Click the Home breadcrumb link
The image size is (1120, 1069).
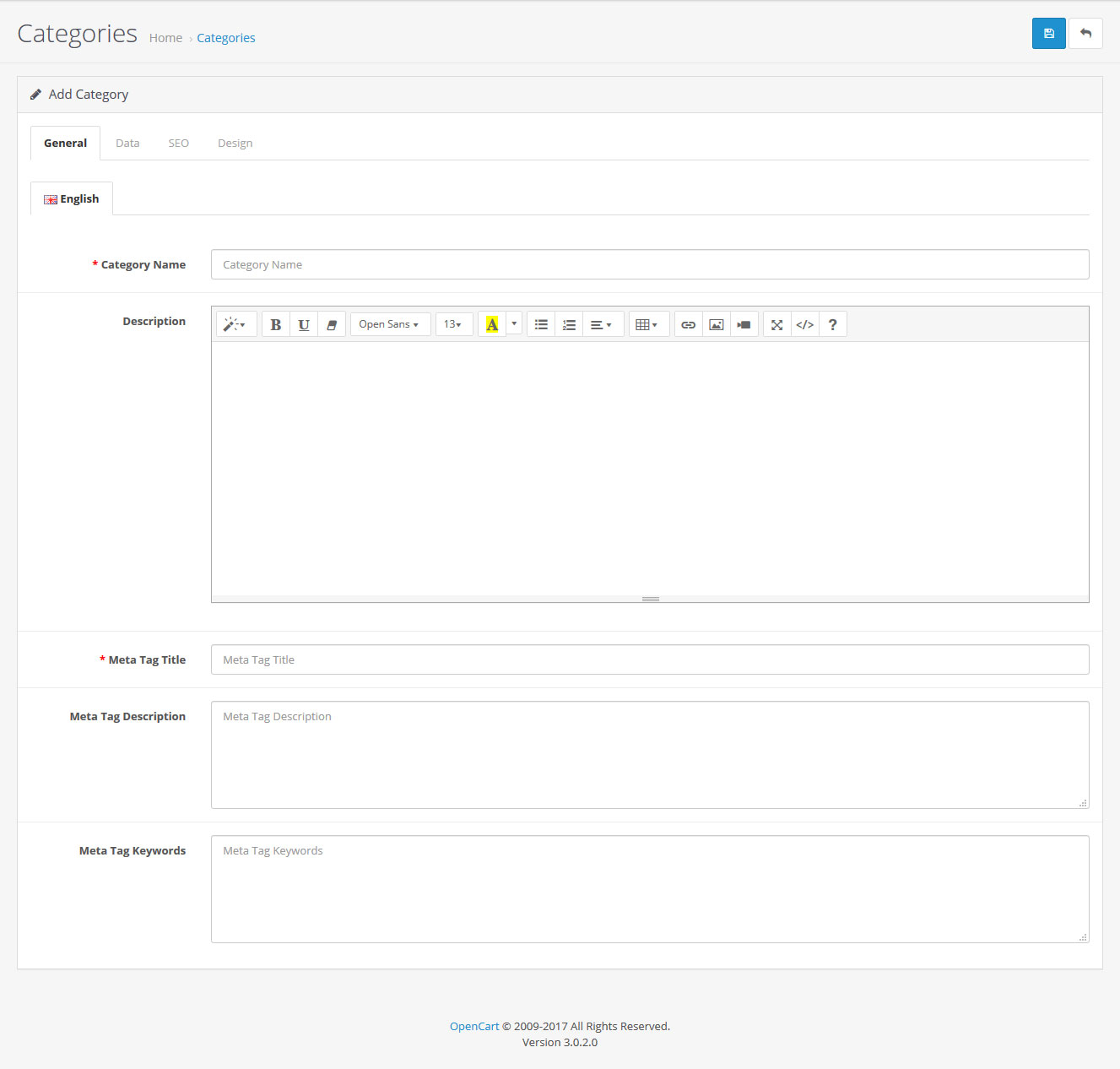165,38
